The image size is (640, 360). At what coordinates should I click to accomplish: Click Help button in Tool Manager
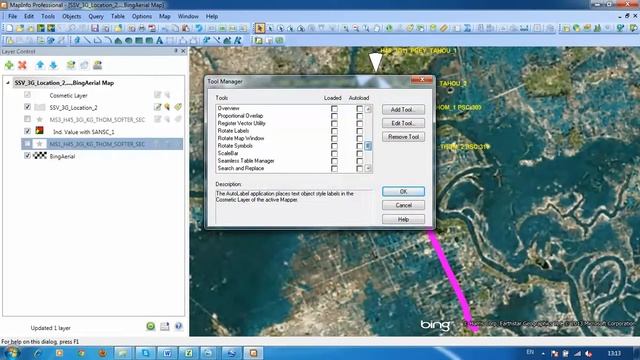[403, 219]
